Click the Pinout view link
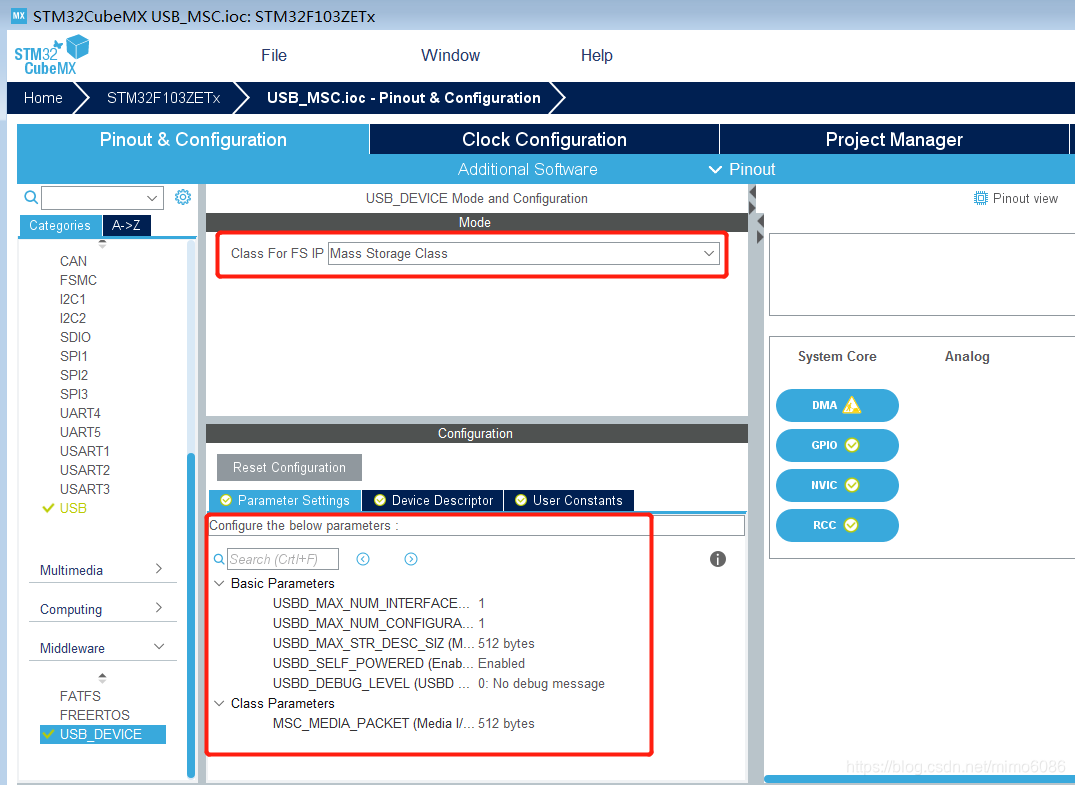This screenshot has height=785, width=1075. [1025, 198]
